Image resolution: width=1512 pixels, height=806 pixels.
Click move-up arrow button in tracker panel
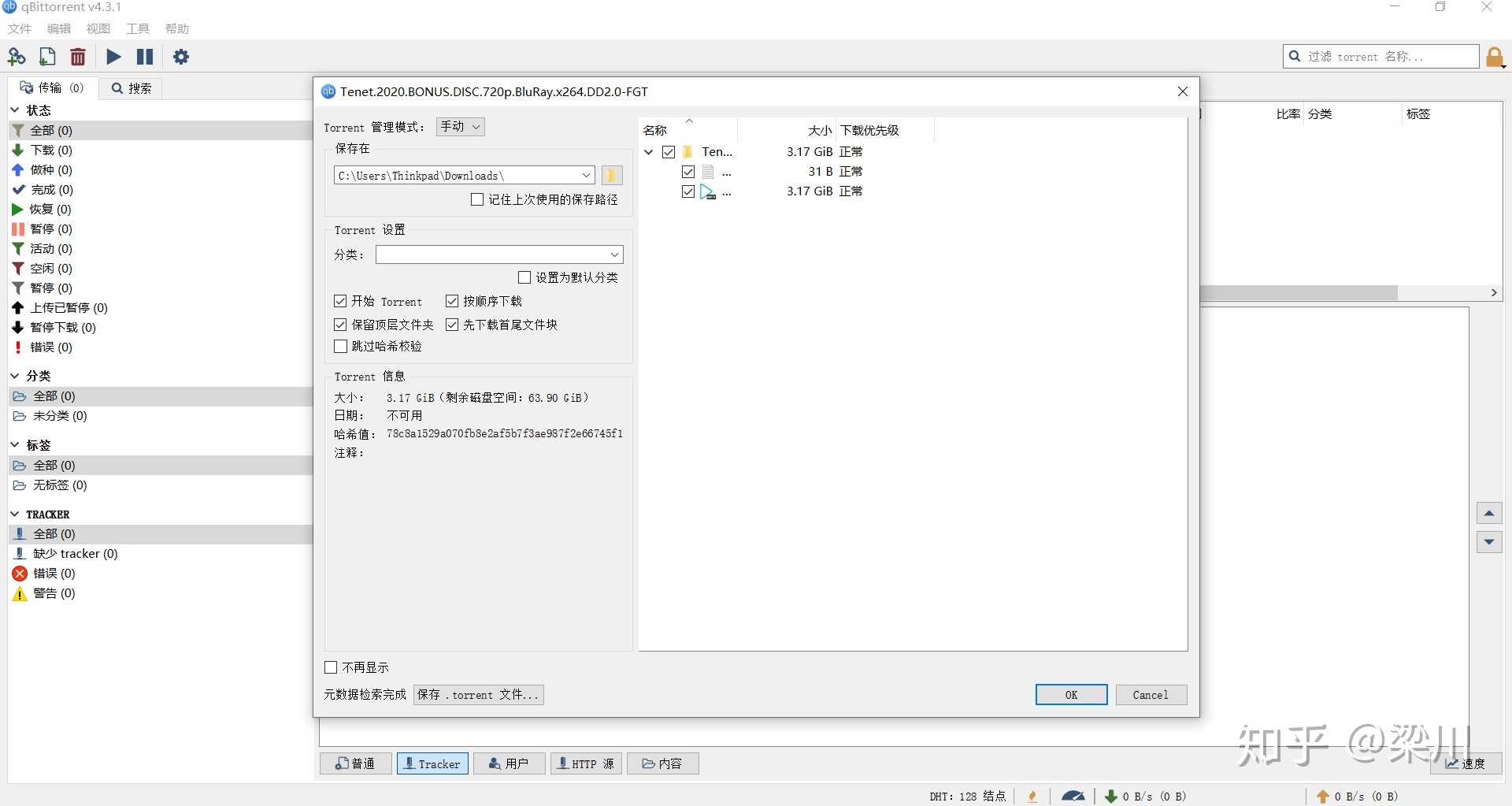(x=1488, y=514)
